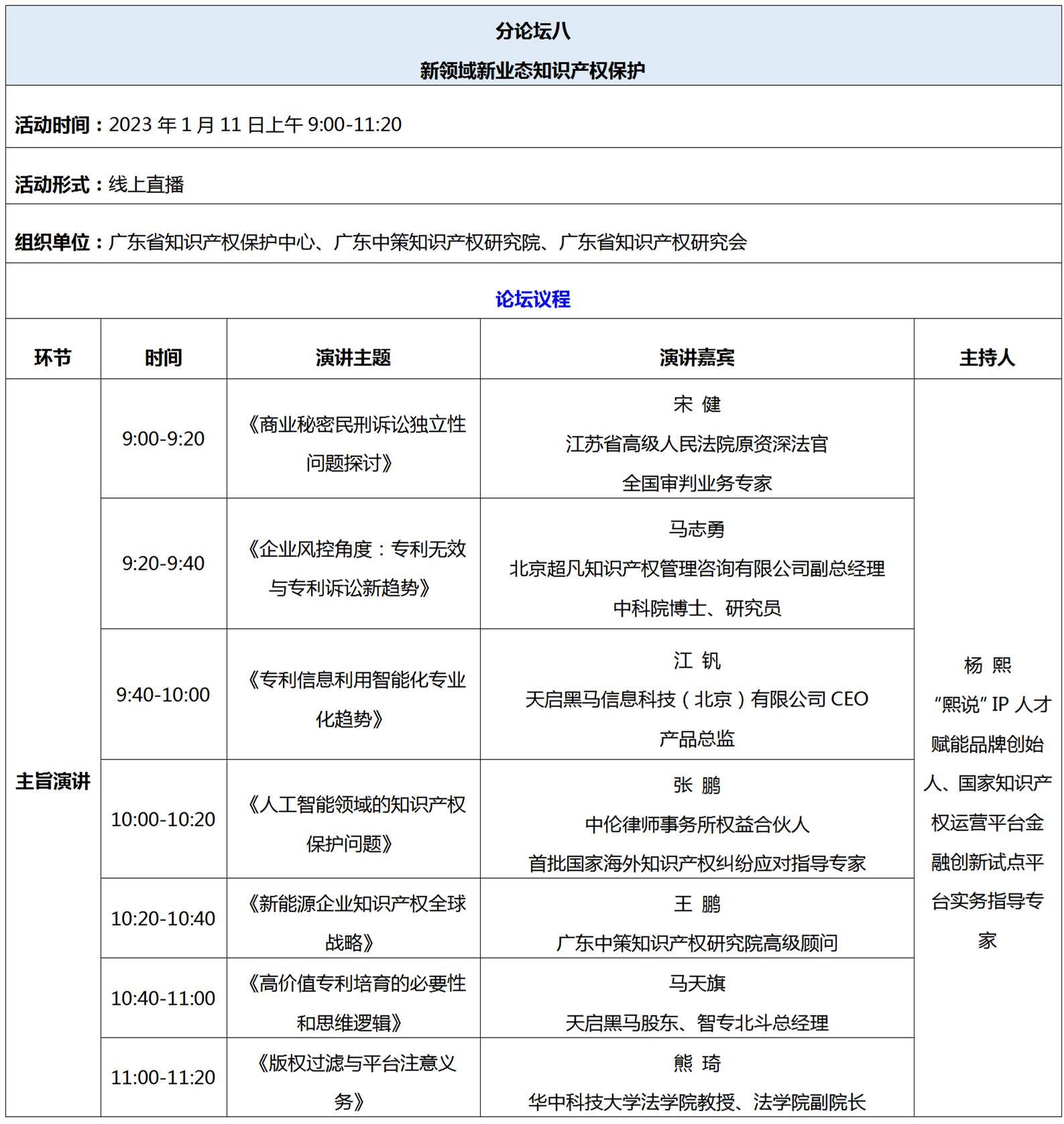Click 广东中策知识产权研究院高级顾问 line
The width and height of the screenshot is (1064, 1124).
coord(697,943)
